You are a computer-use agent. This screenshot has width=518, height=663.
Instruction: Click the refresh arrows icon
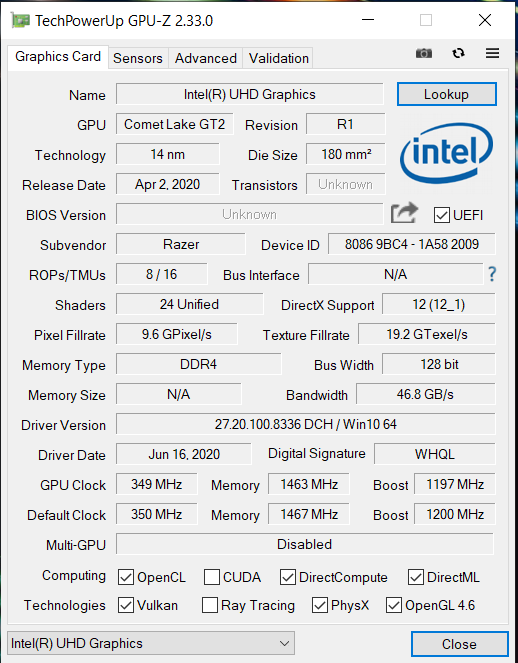point(458,53)
